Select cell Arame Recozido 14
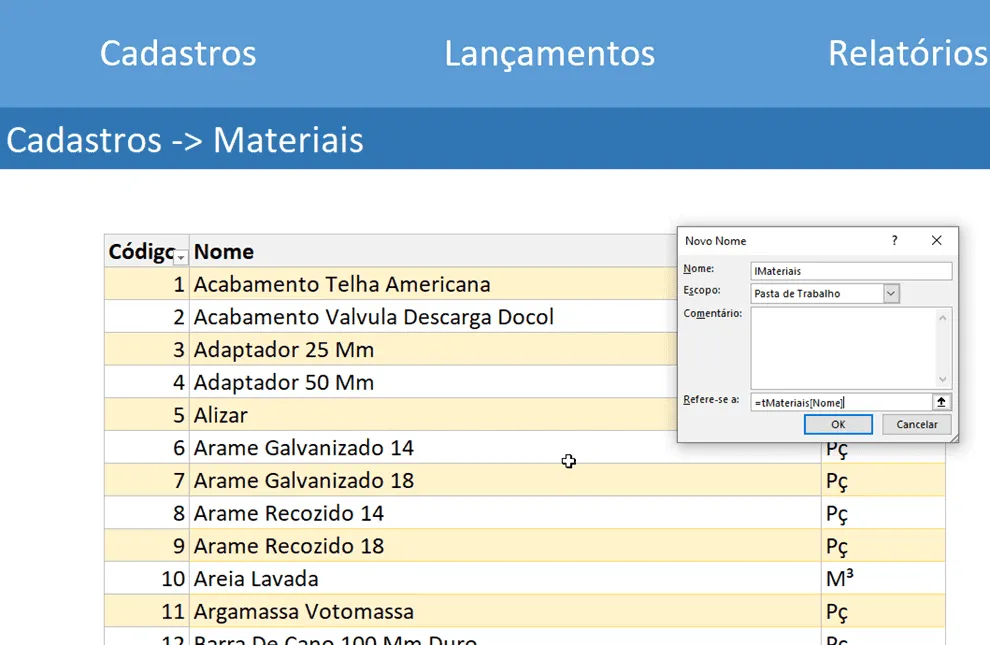Image resolution: width=990 pixels, height=645 pixels. click(x=505, y=514)
